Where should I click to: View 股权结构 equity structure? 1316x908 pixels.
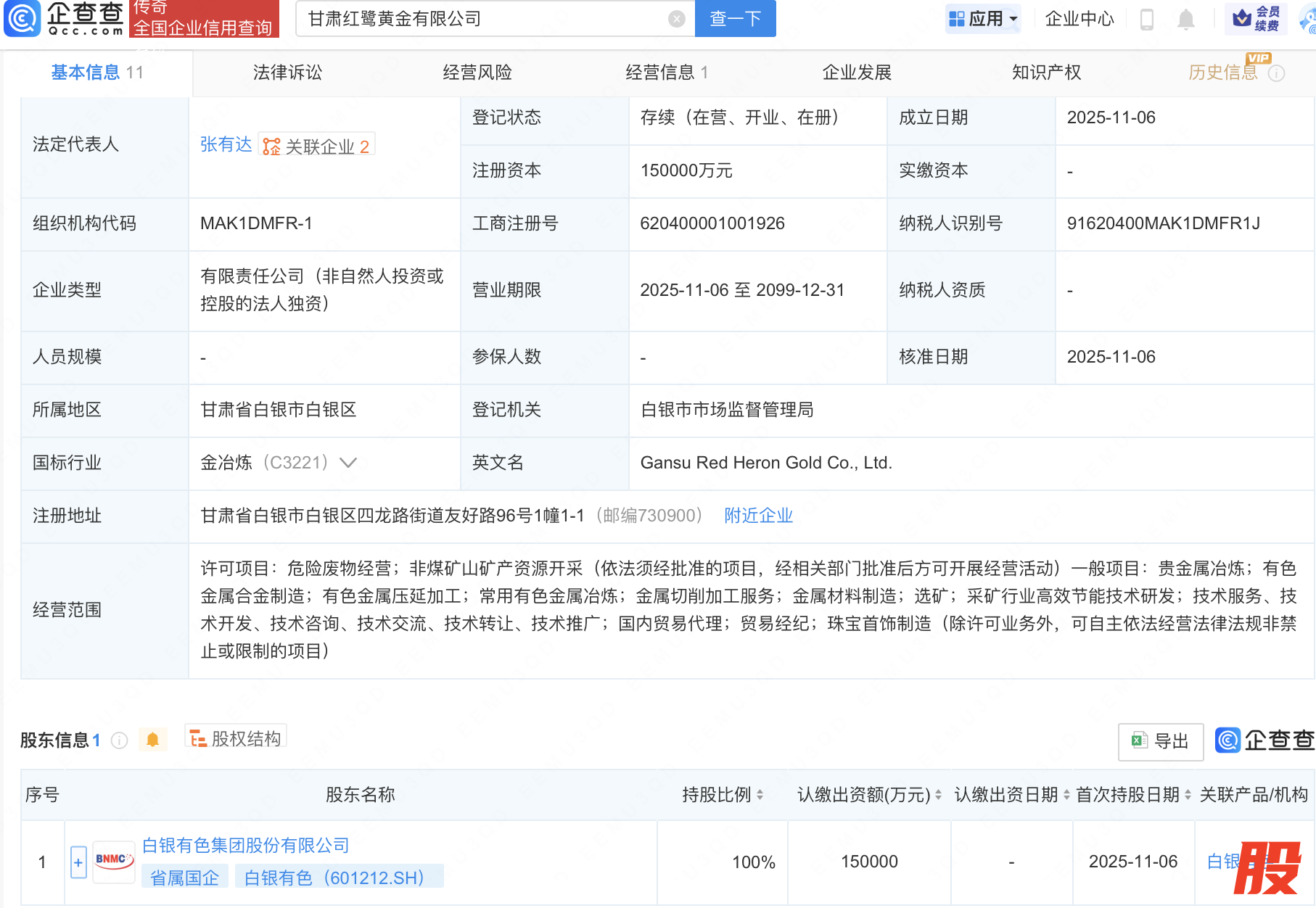(x=236, y=738)
